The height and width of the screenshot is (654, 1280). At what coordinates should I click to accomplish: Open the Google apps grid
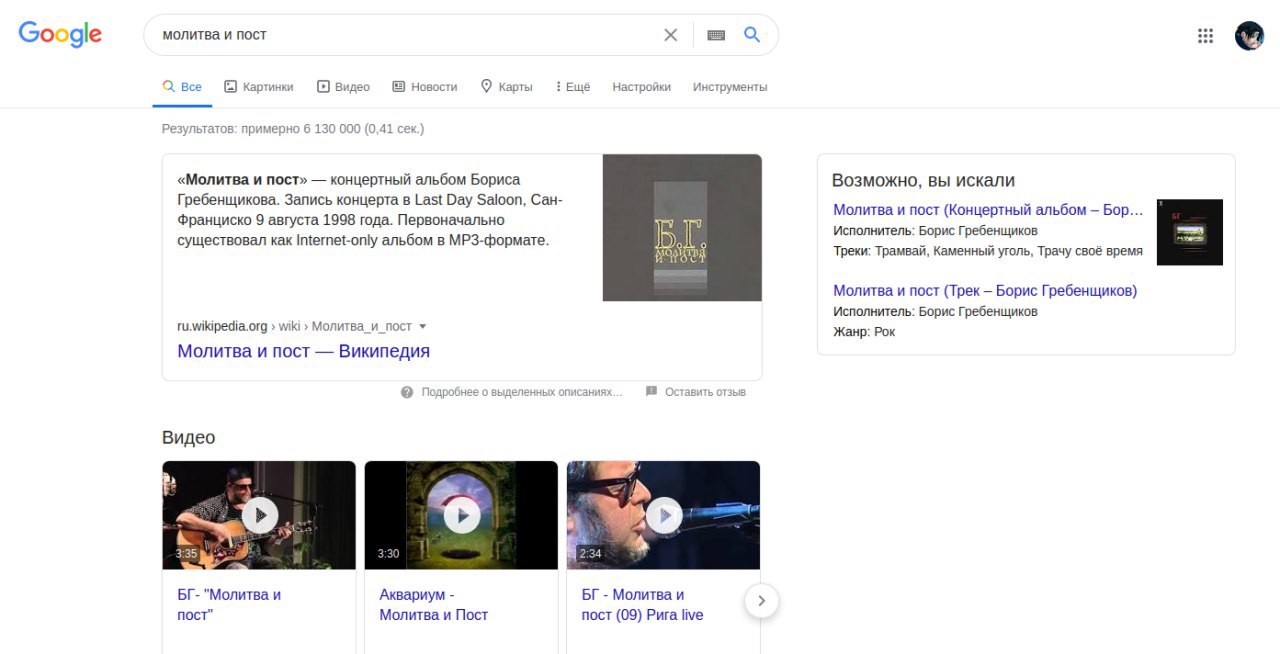click(1206, 36)
